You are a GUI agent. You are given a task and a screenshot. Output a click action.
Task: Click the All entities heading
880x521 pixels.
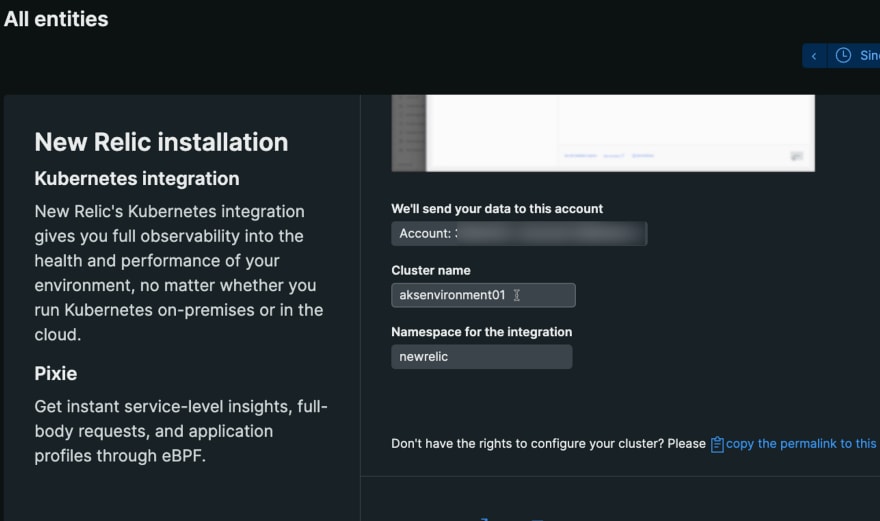(56, 19)
